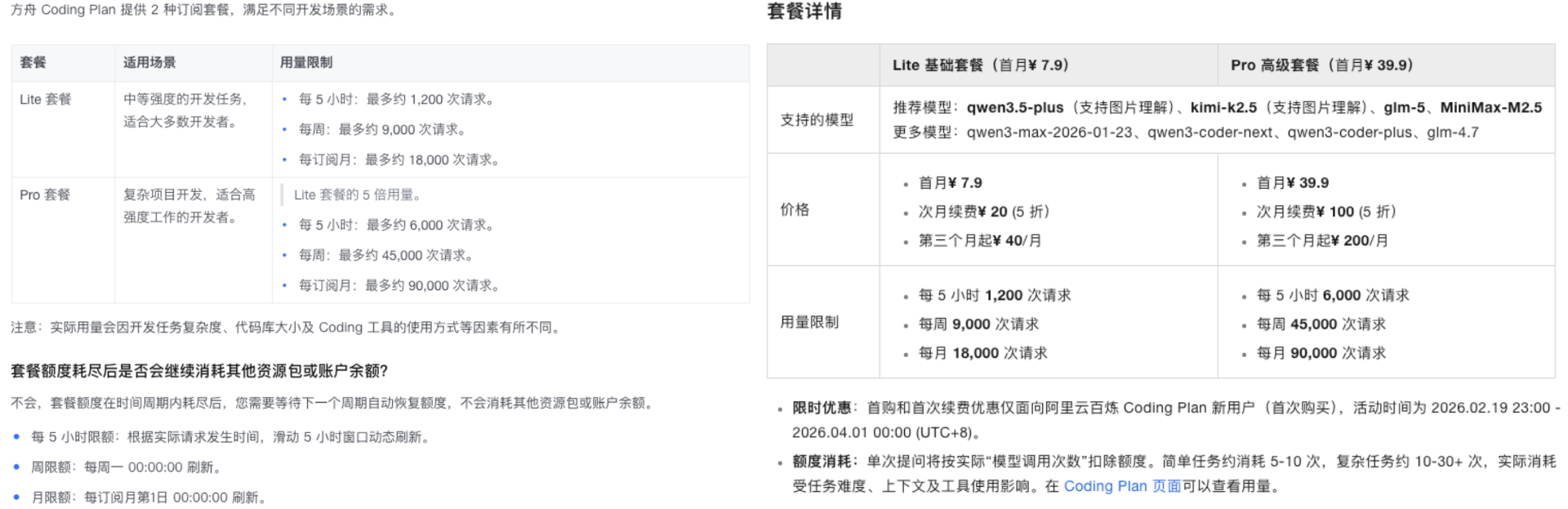
Task: Click the 价格 row label
Action: point(795,210)
